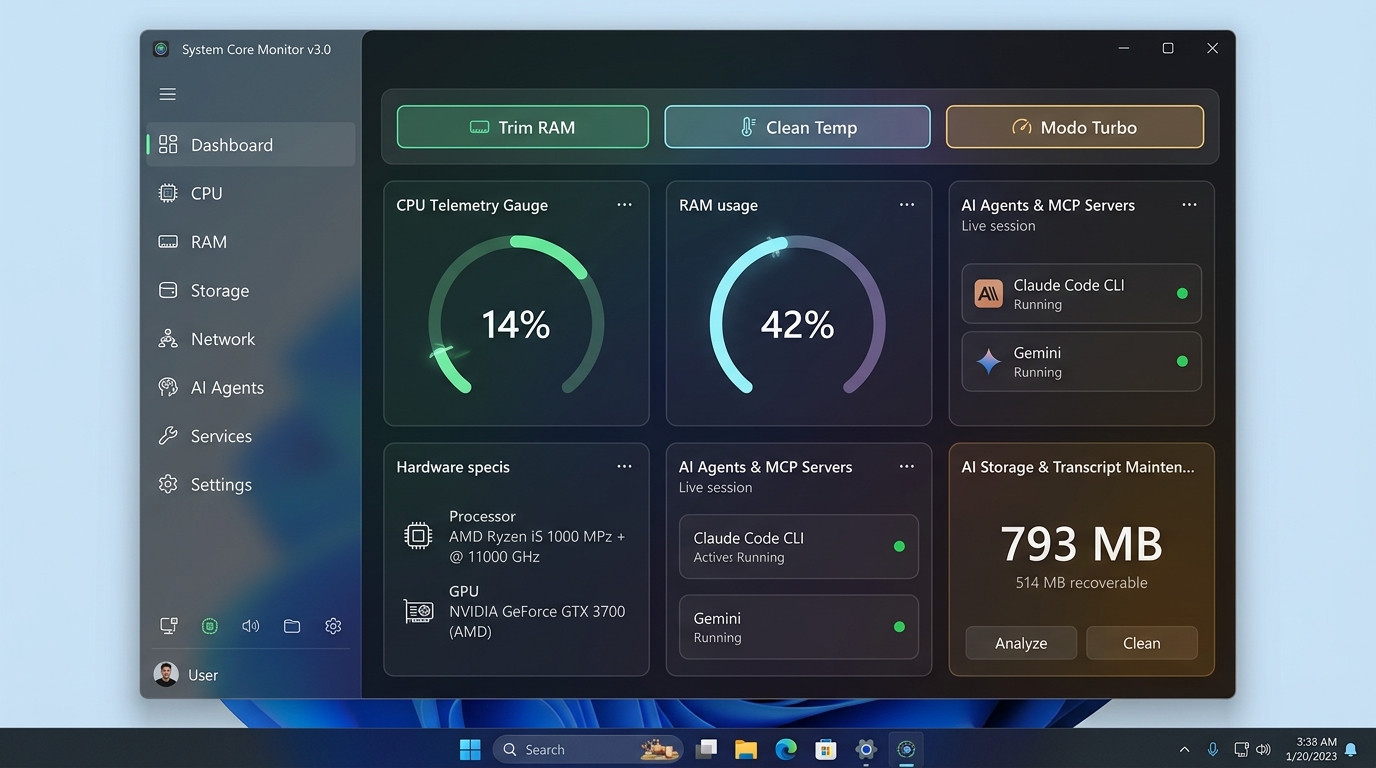The width and height of the screenshot is (1376, 768).
Task: Click the AMD Ryzen processor text
Action: pos(537,547)
